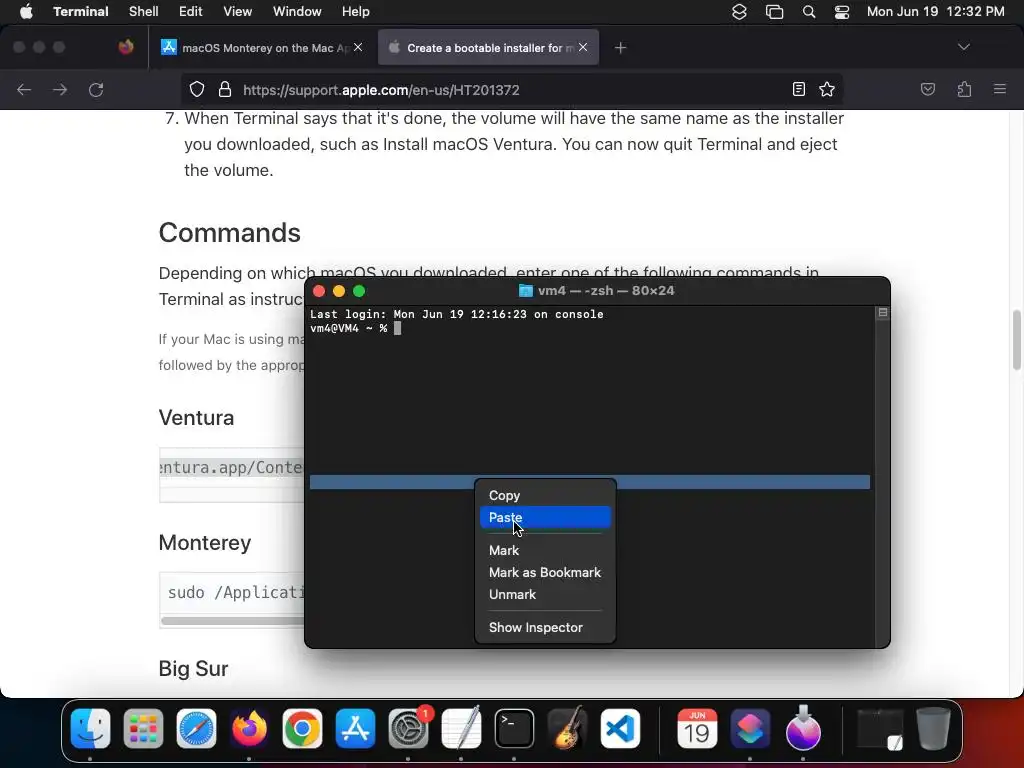The width and height of the screenshot is (1024, 768).
Task: Choose Mark in the context menu
Action: click(x=545, y=551)
